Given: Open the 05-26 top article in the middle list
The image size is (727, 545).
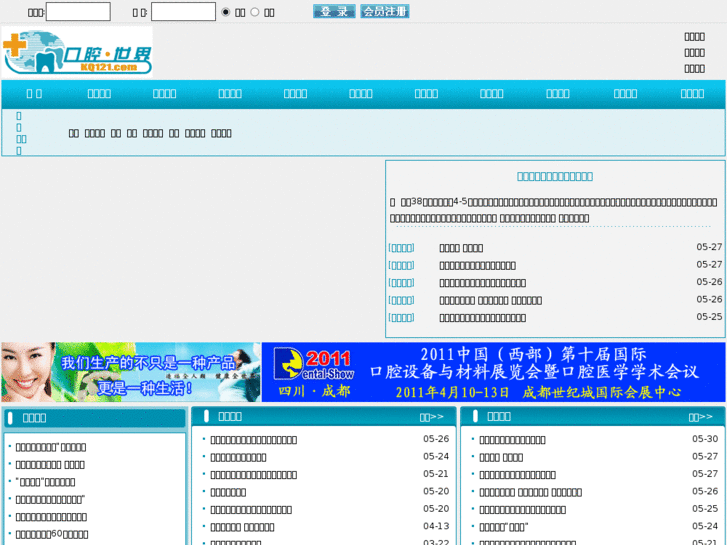Looking at the screenshot, I should (254, 440).
